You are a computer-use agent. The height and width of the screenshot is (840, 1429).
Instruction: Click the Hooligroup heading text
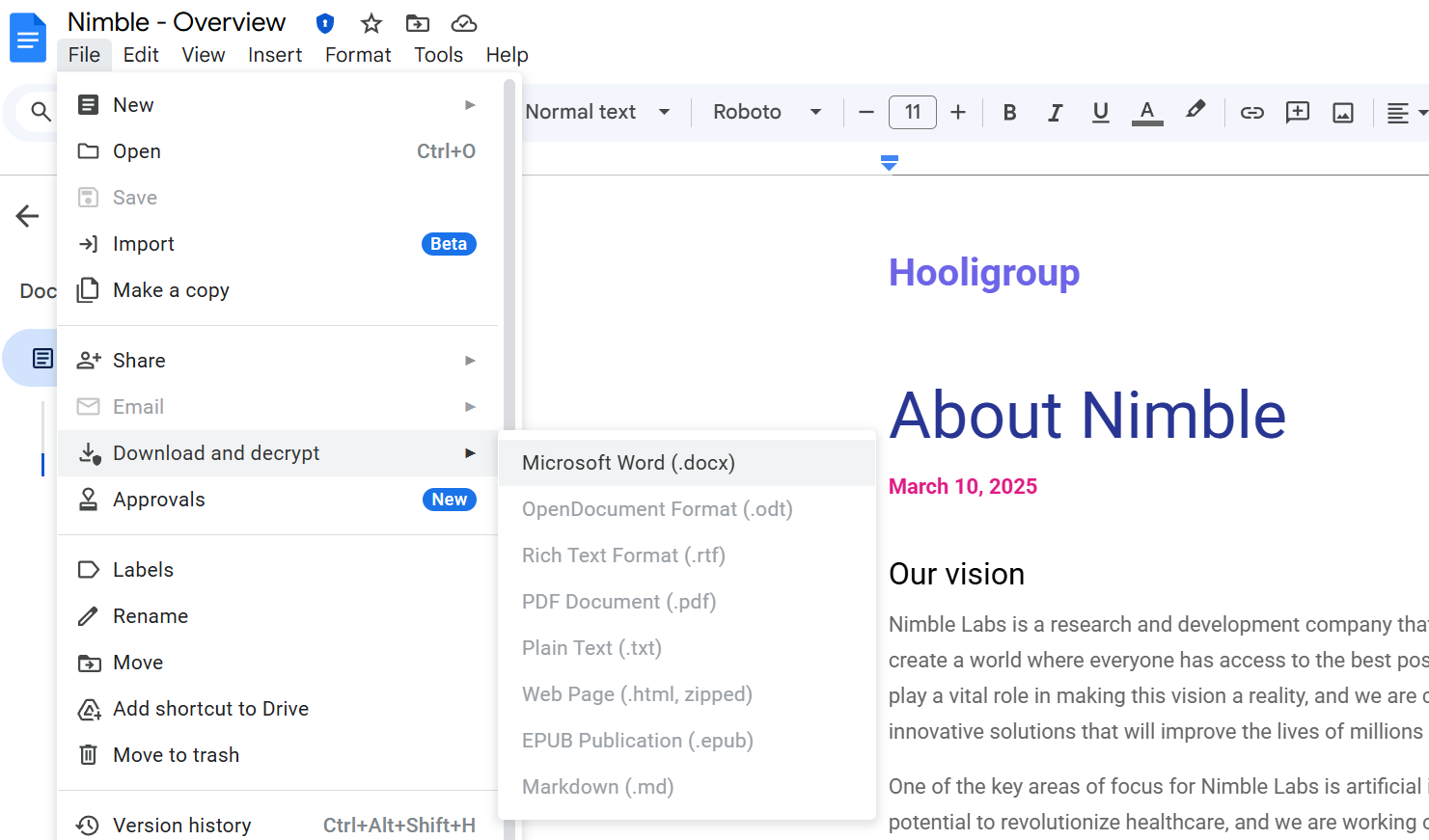(x=984, y=273)
